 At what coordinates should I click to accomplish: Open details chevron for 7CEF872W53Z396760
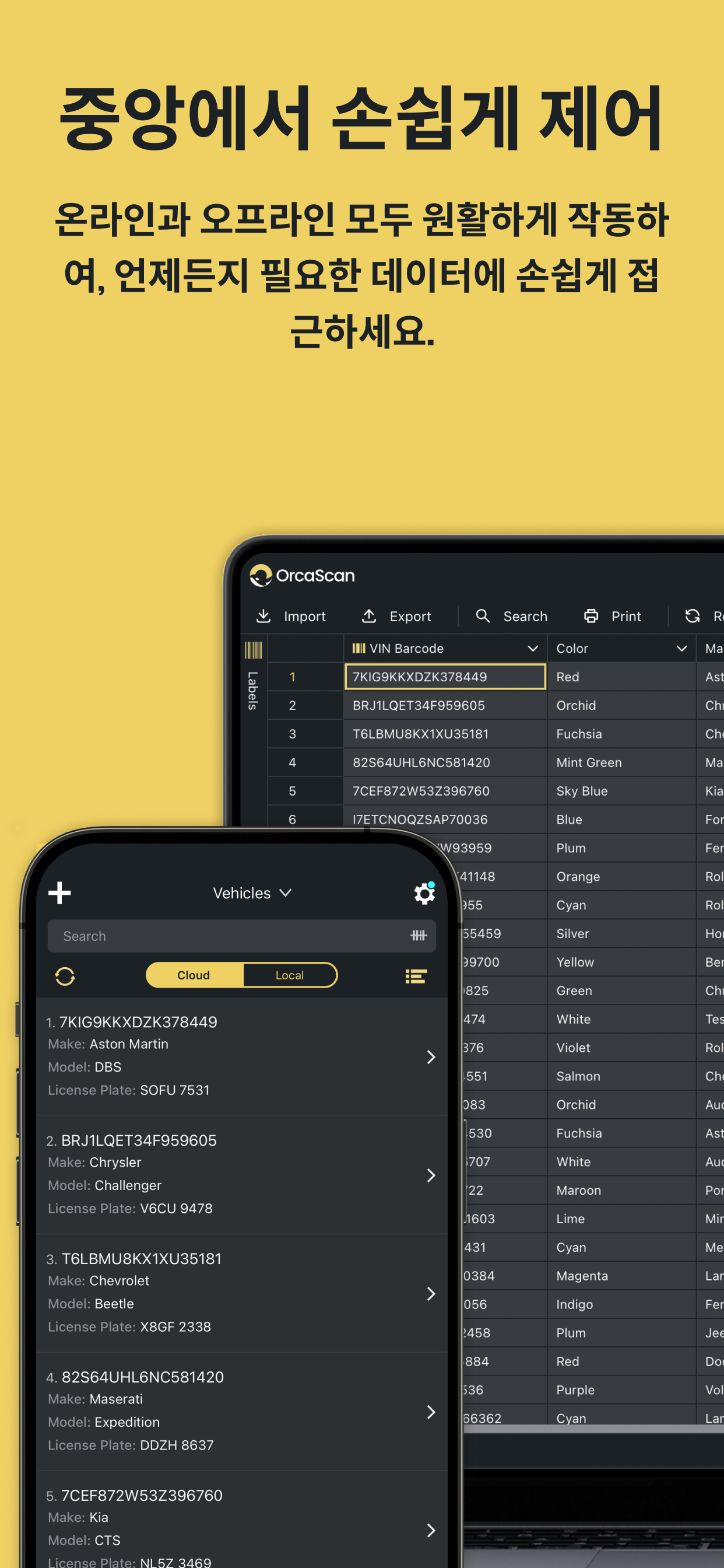coord(431,1530)
